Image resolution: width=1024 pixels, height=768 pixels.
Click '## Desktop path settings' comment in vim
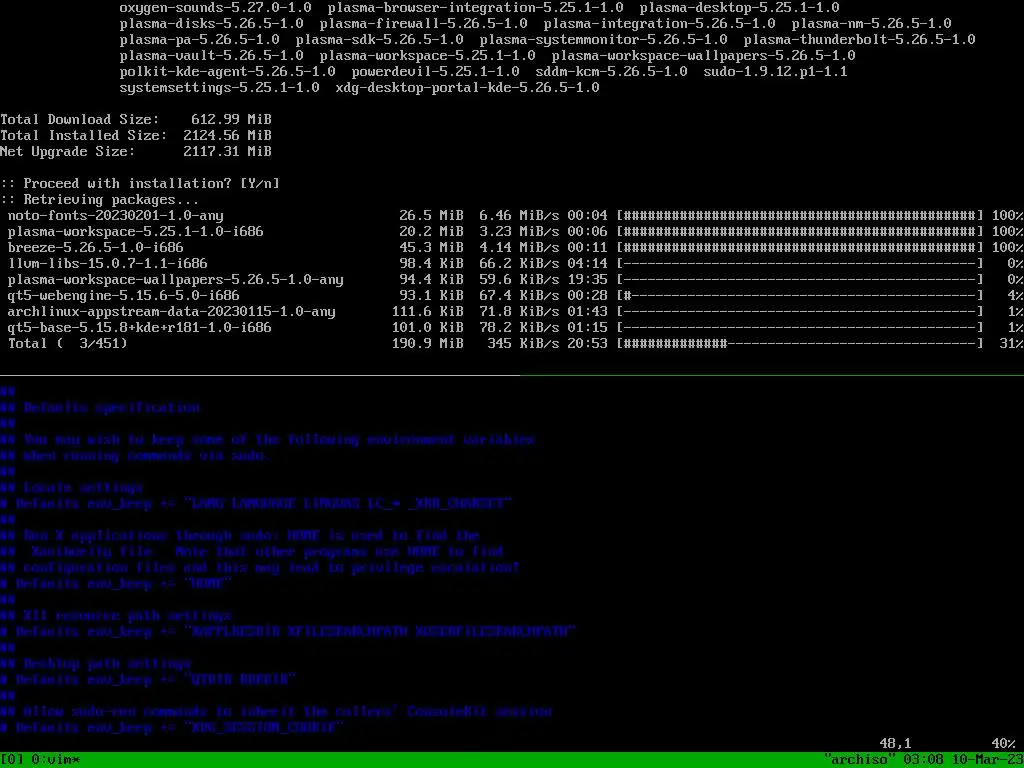(x=96, y=664)
